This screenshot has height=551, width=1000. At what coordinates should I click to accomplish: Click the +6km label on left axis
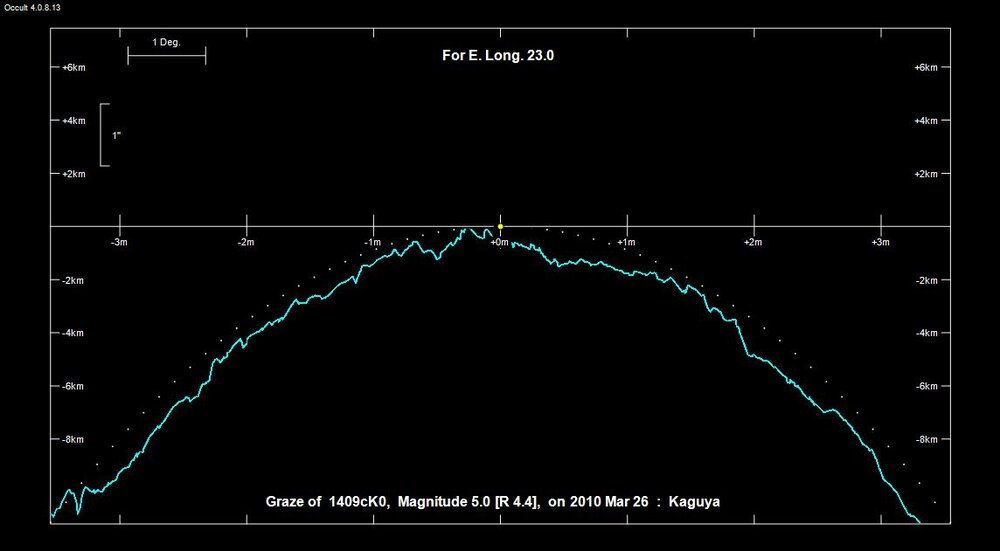pos(73,68)
